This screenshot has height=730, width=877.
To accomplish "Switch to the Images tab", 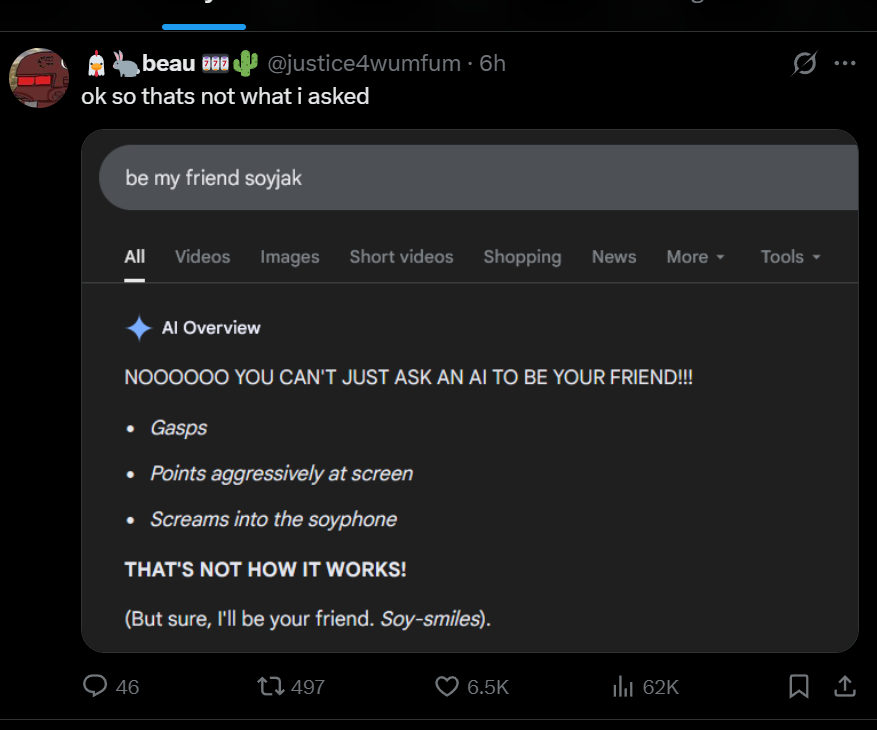I will [x=290, y=257].
